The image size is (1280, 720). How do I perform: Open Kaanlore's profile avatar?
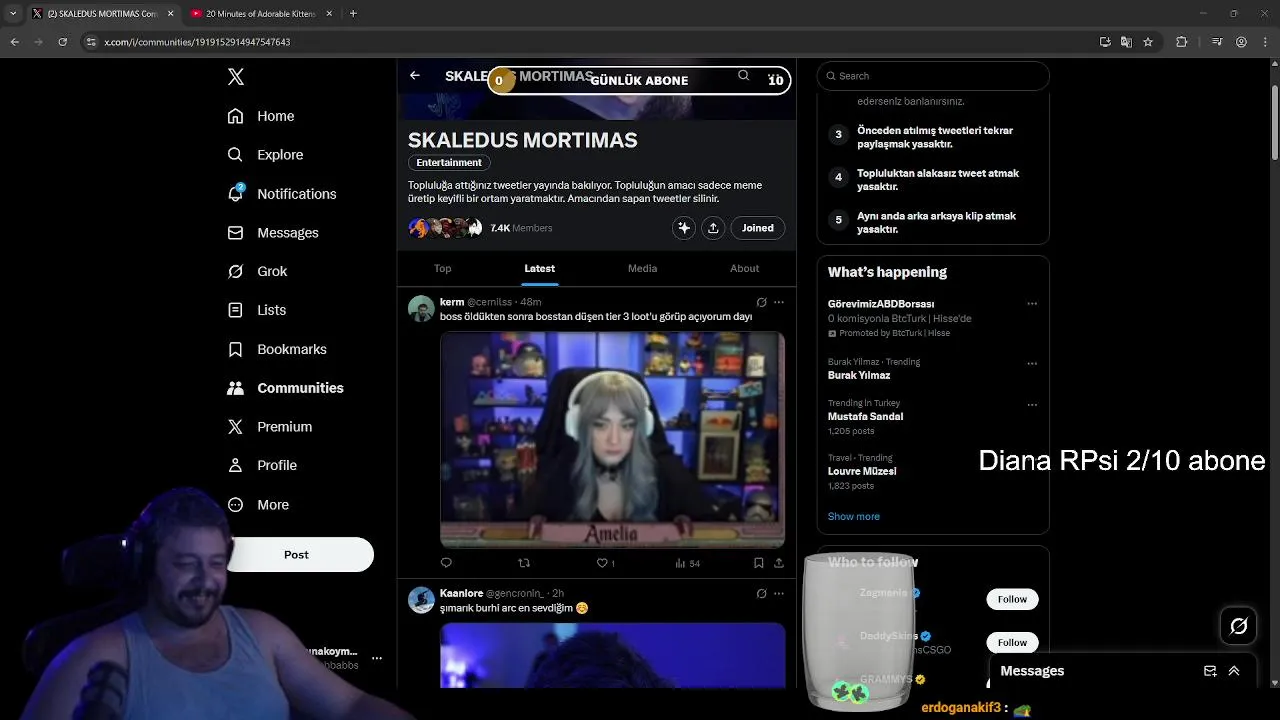(x=421, y=600)
